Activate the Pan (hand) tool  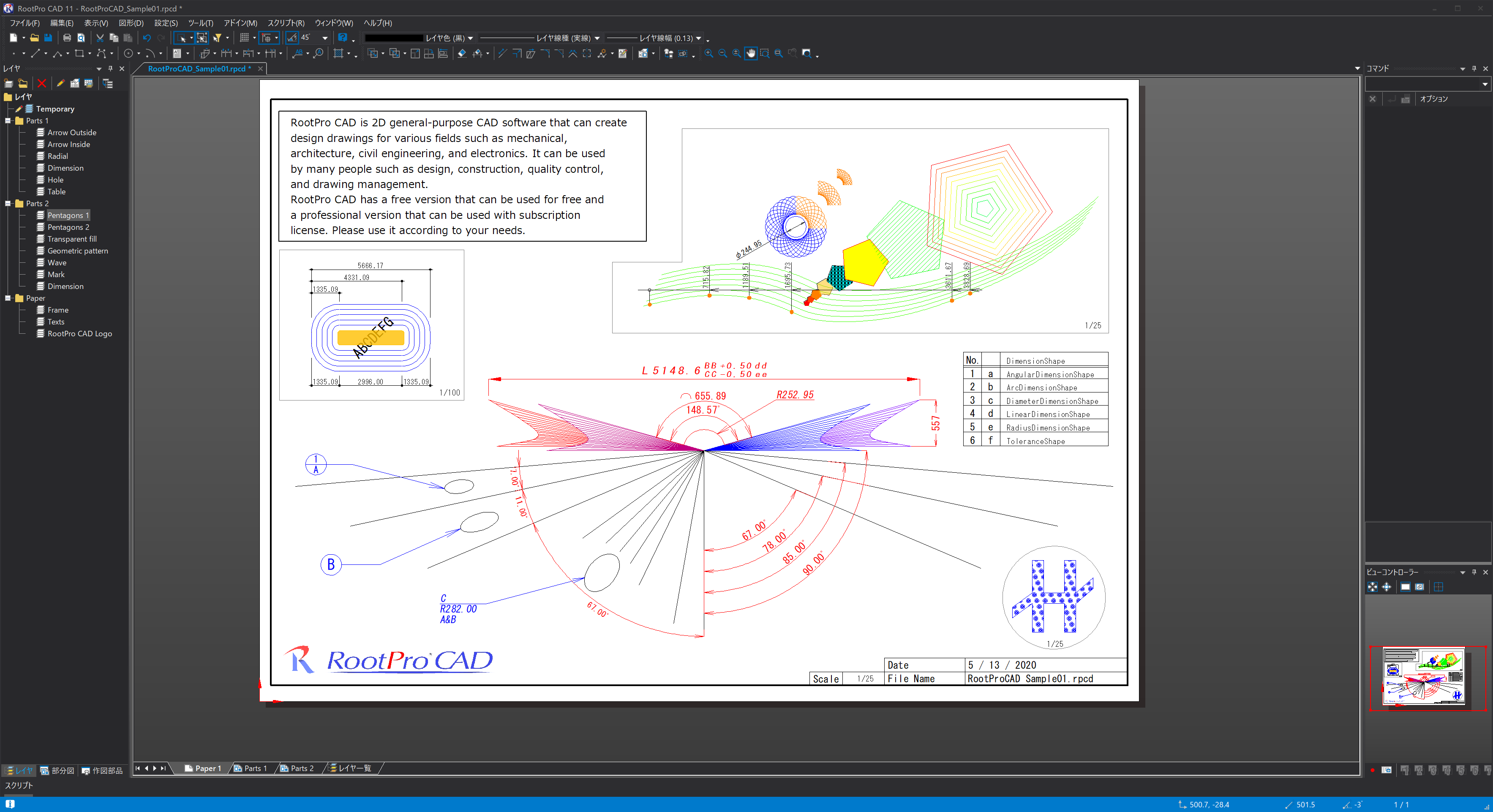(x=751, y=53)
